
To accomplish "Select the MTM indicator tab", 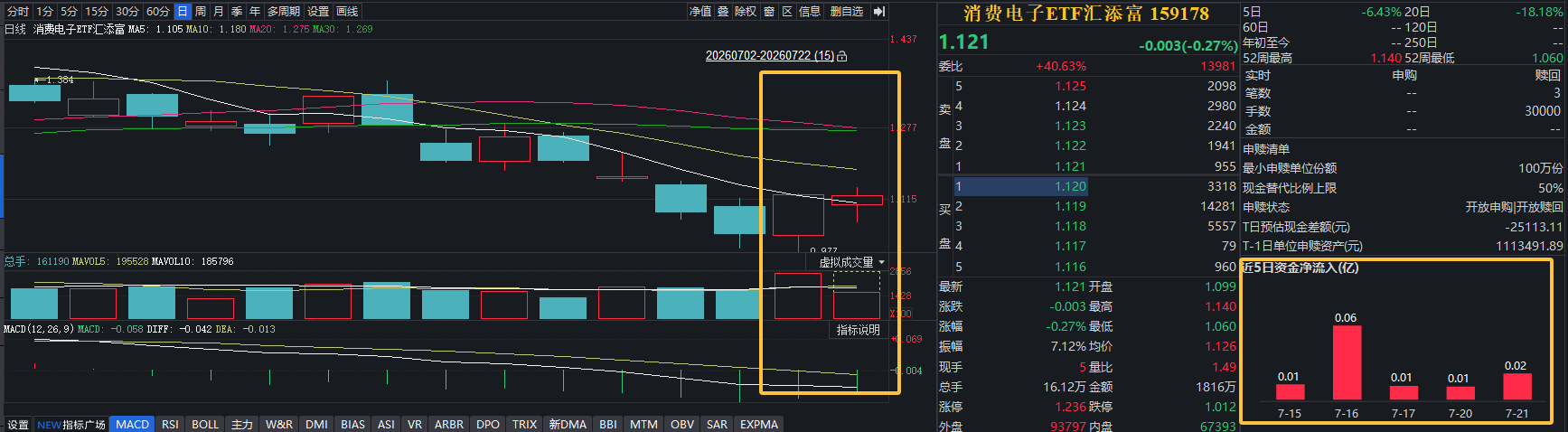I will tap(643, 425).
